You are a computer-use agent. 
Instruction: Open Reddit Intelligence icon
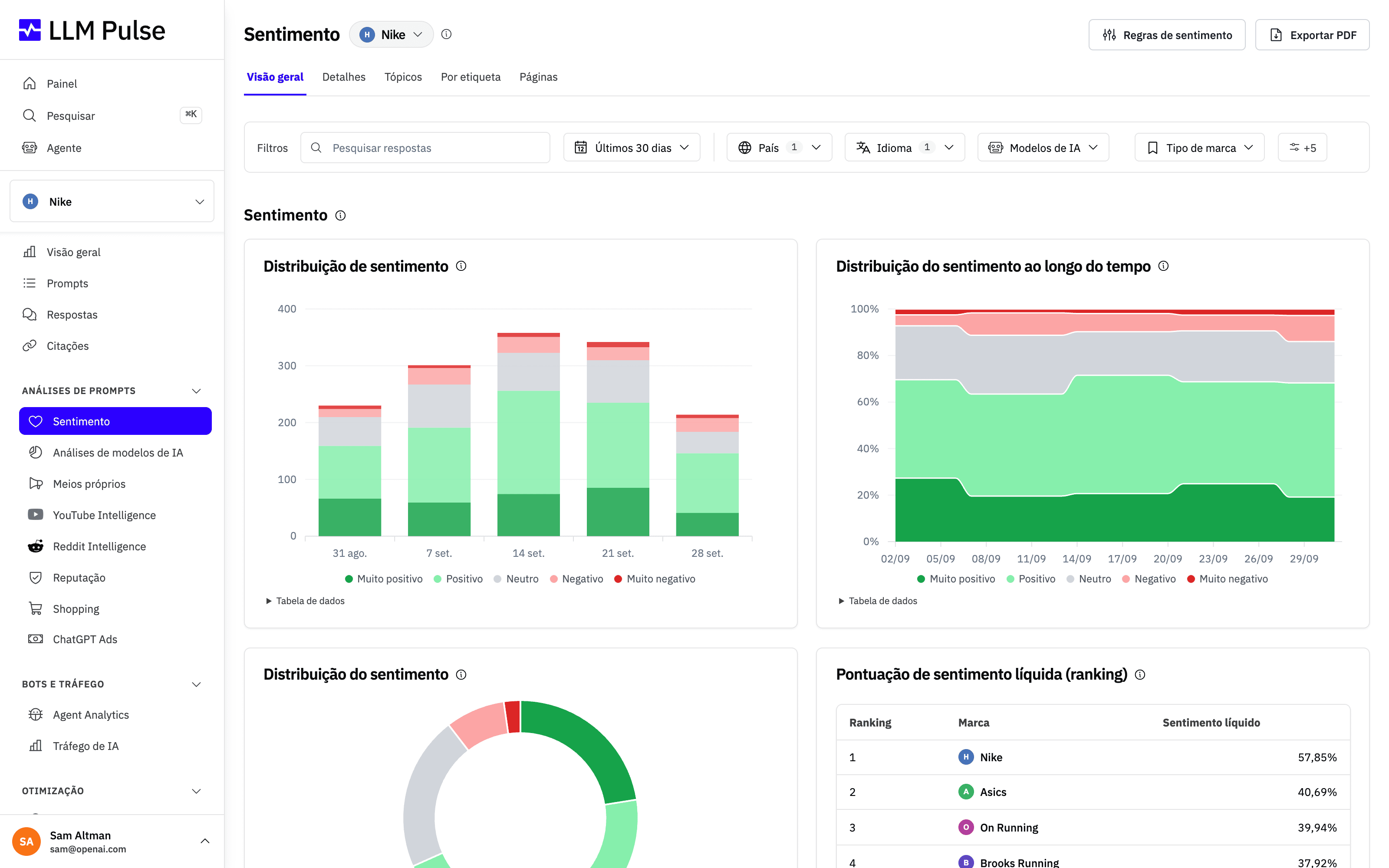[36, 546]
